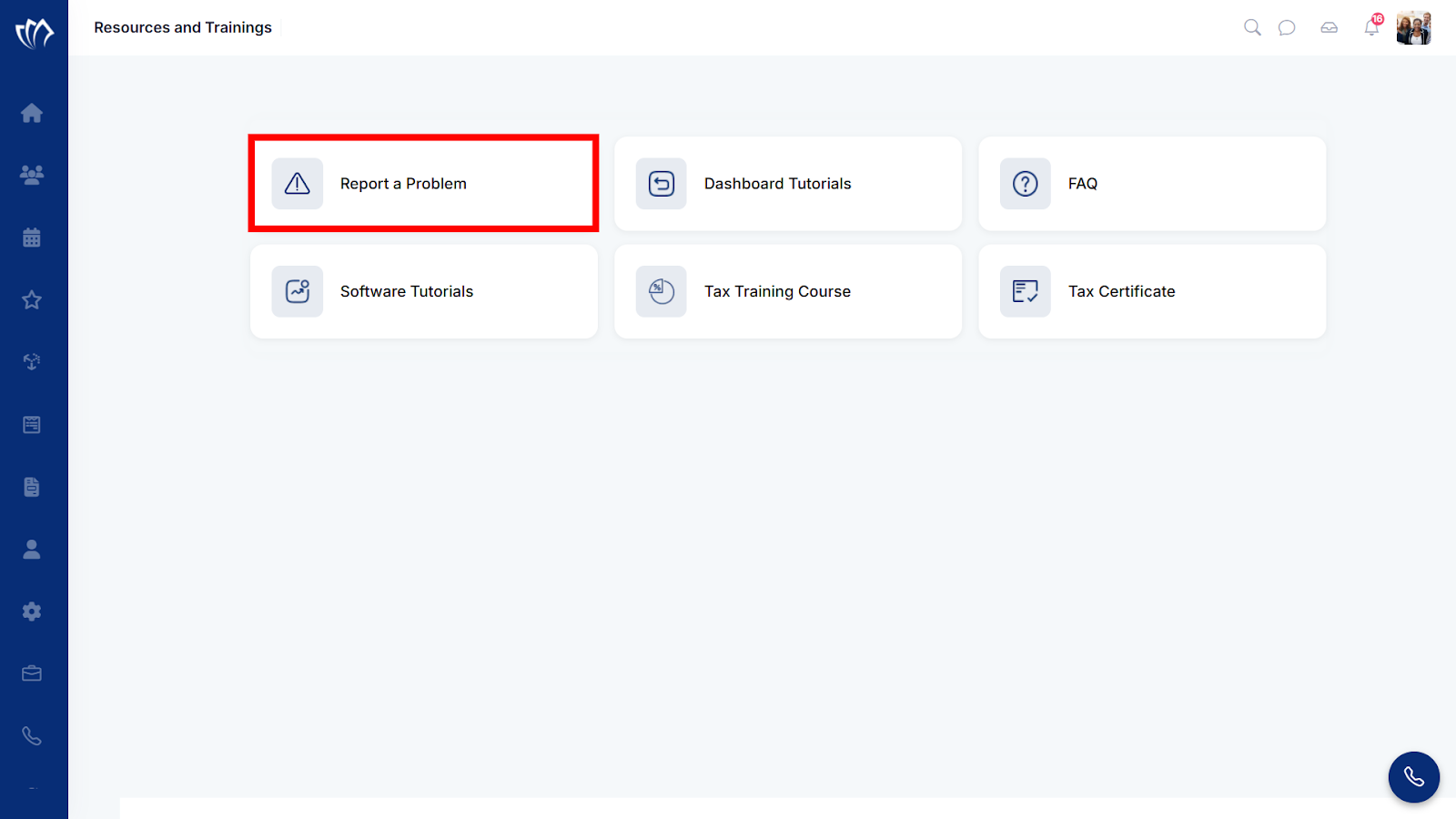
Task: Click the inbox tray icon in header
Action: point(1330,27)
